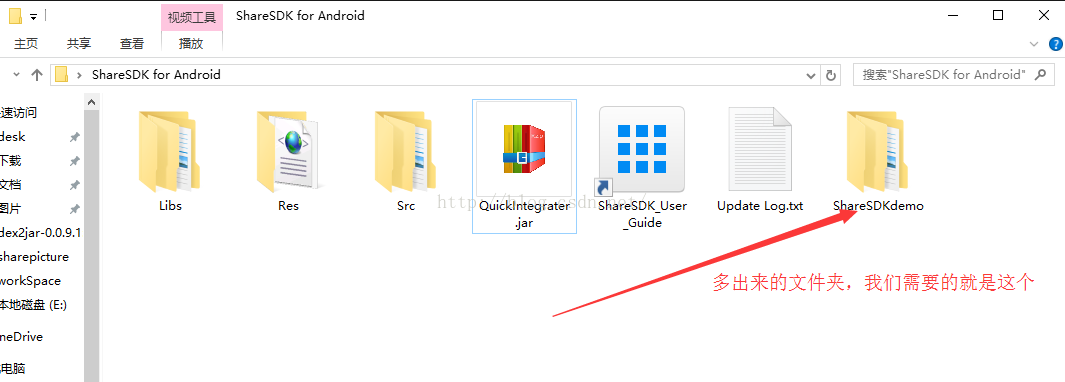Click pin icon next to desk
The image size is (1065, 382).
tap(75, 137)
